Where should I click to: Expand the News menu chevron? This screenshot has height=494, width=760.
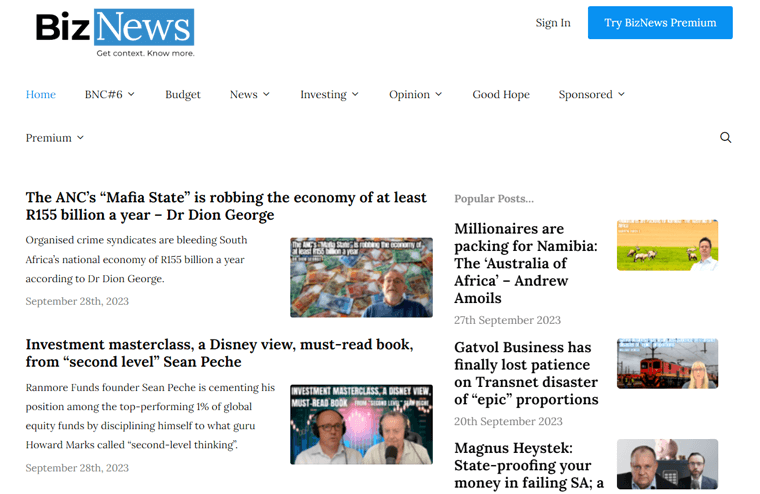(266, 94)
